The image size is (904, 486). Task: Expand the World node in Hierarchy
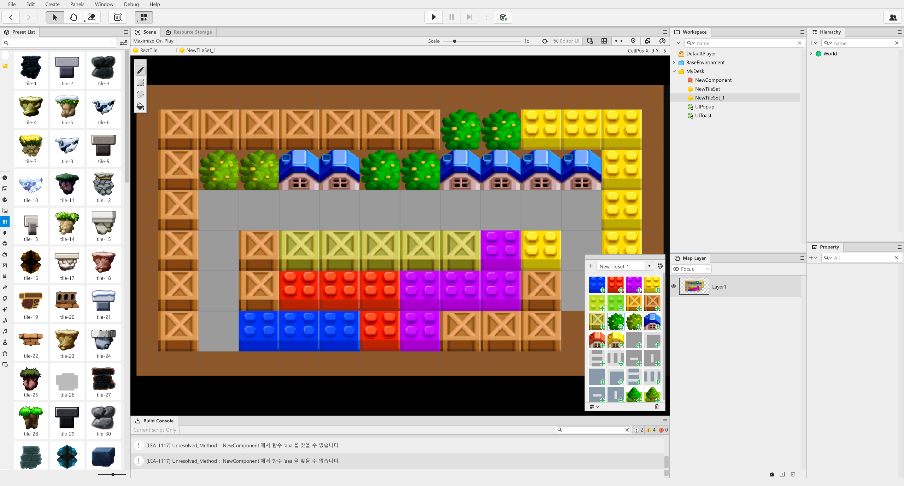pos(811,54)
